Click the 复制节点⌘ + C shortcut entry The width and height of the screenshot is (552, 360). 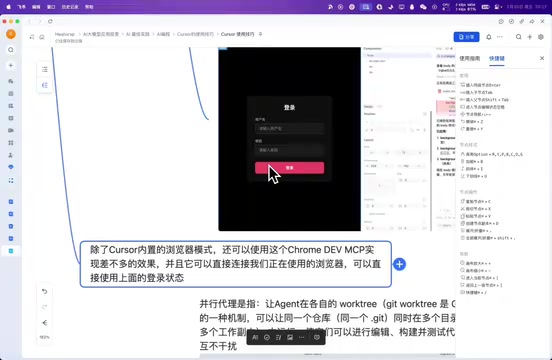pos(476,202)
